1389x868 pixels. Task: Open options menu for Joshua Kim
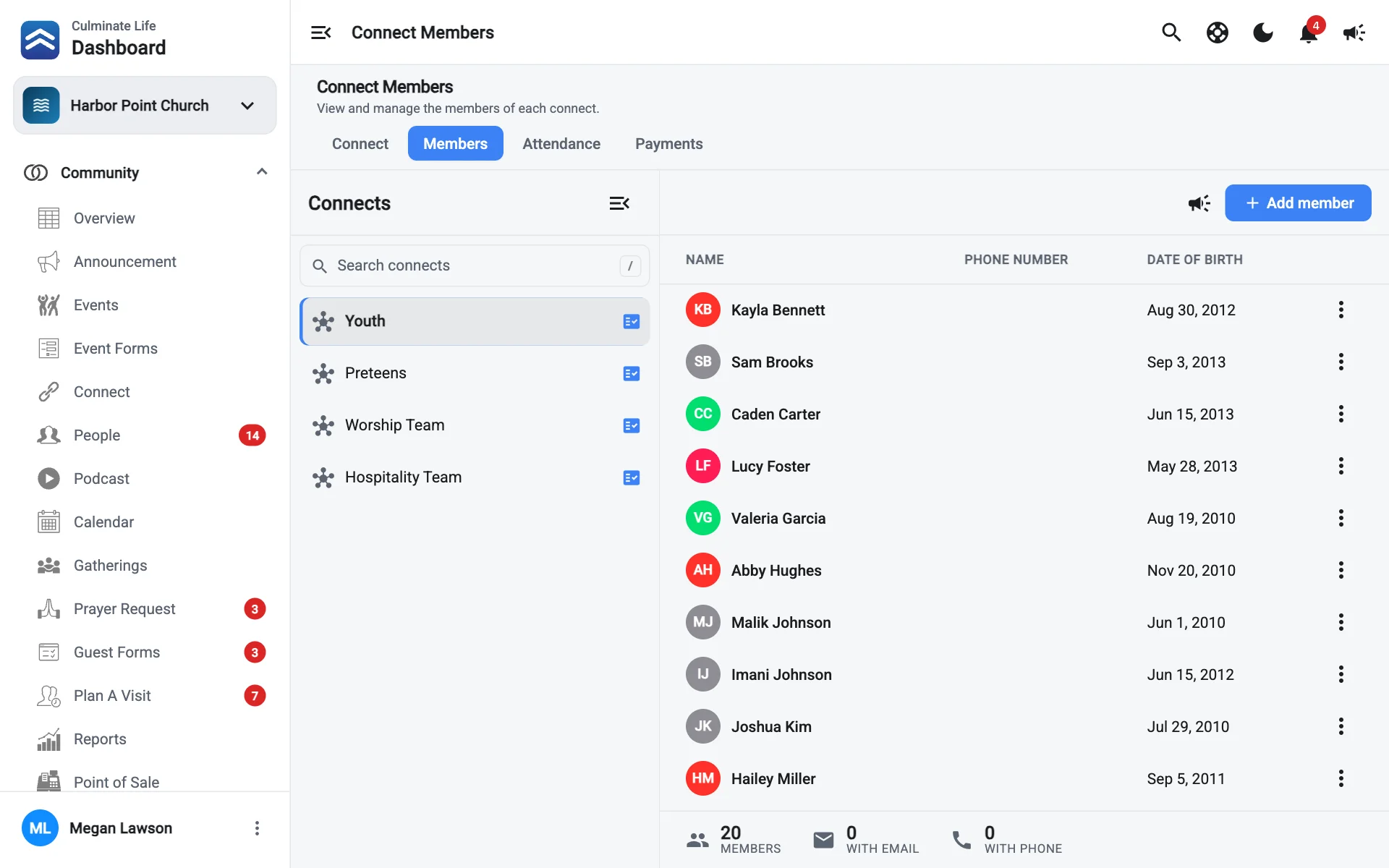(x=1341, y=726)
